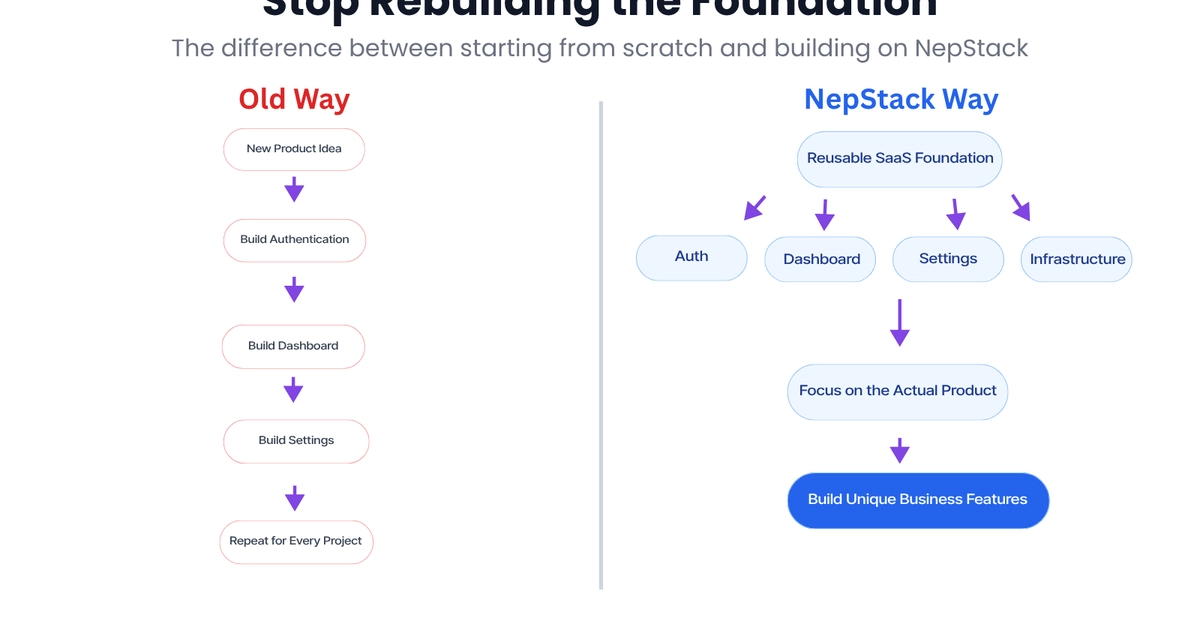Screen dimensions: 1200x627
Task: Click the arrow above Repeat for Every Project
Action: [x=294, y=498]
